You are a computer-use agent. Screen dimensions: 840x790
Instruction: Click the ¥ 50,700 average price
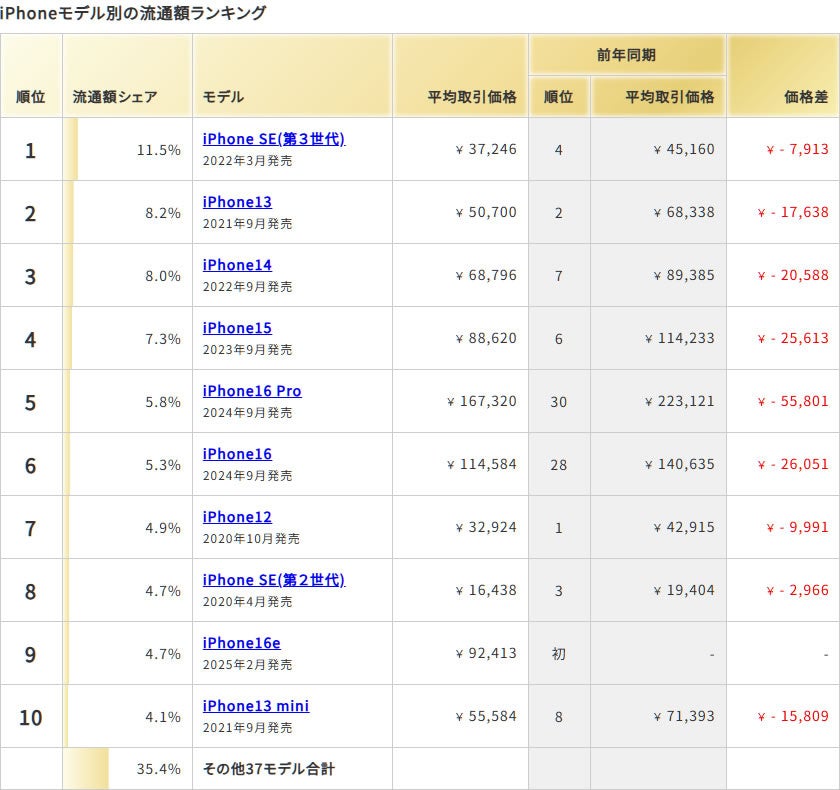pyautogui.click(x=486, y=212)
